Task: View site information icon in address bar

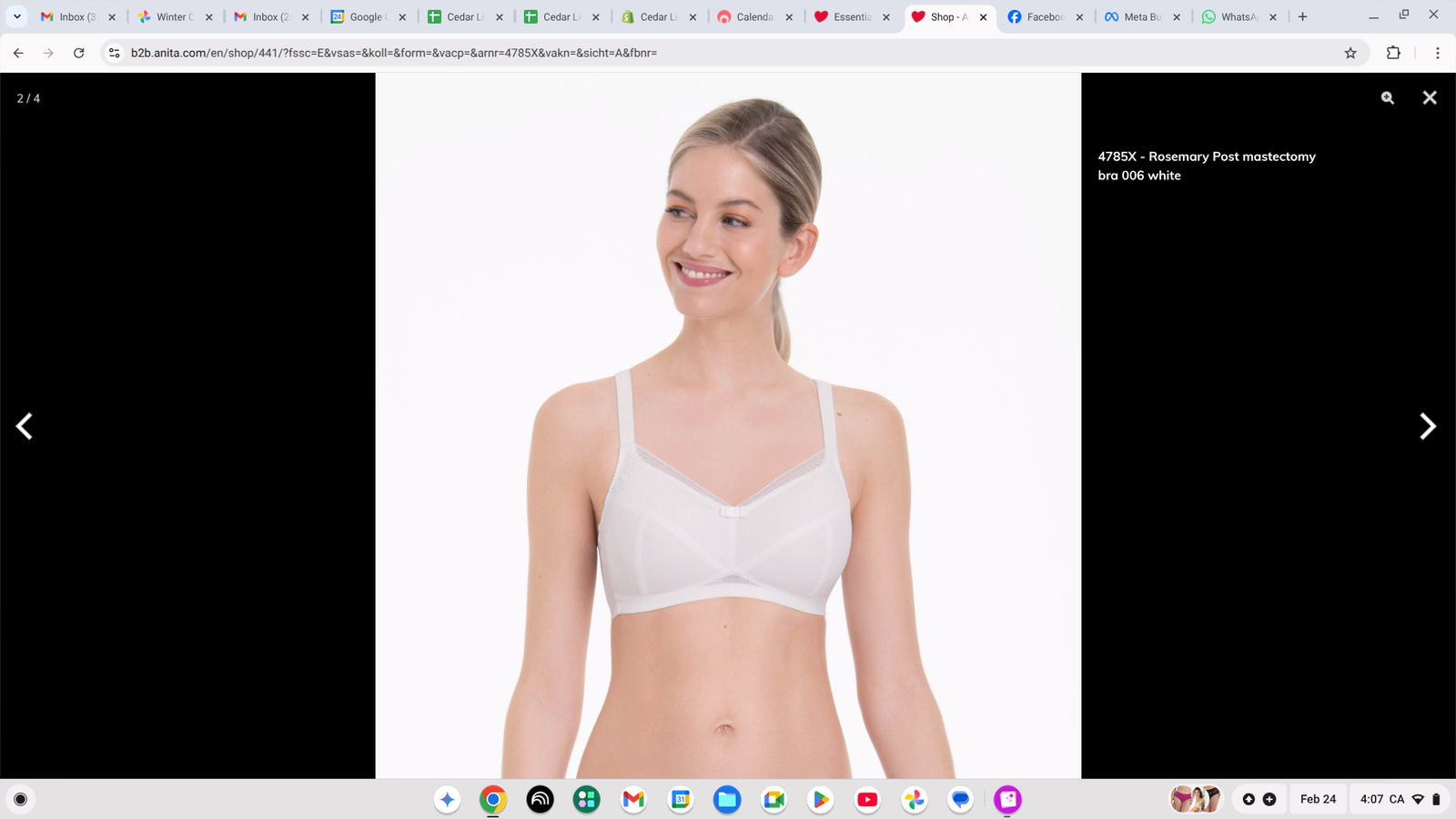Action: 115,53
